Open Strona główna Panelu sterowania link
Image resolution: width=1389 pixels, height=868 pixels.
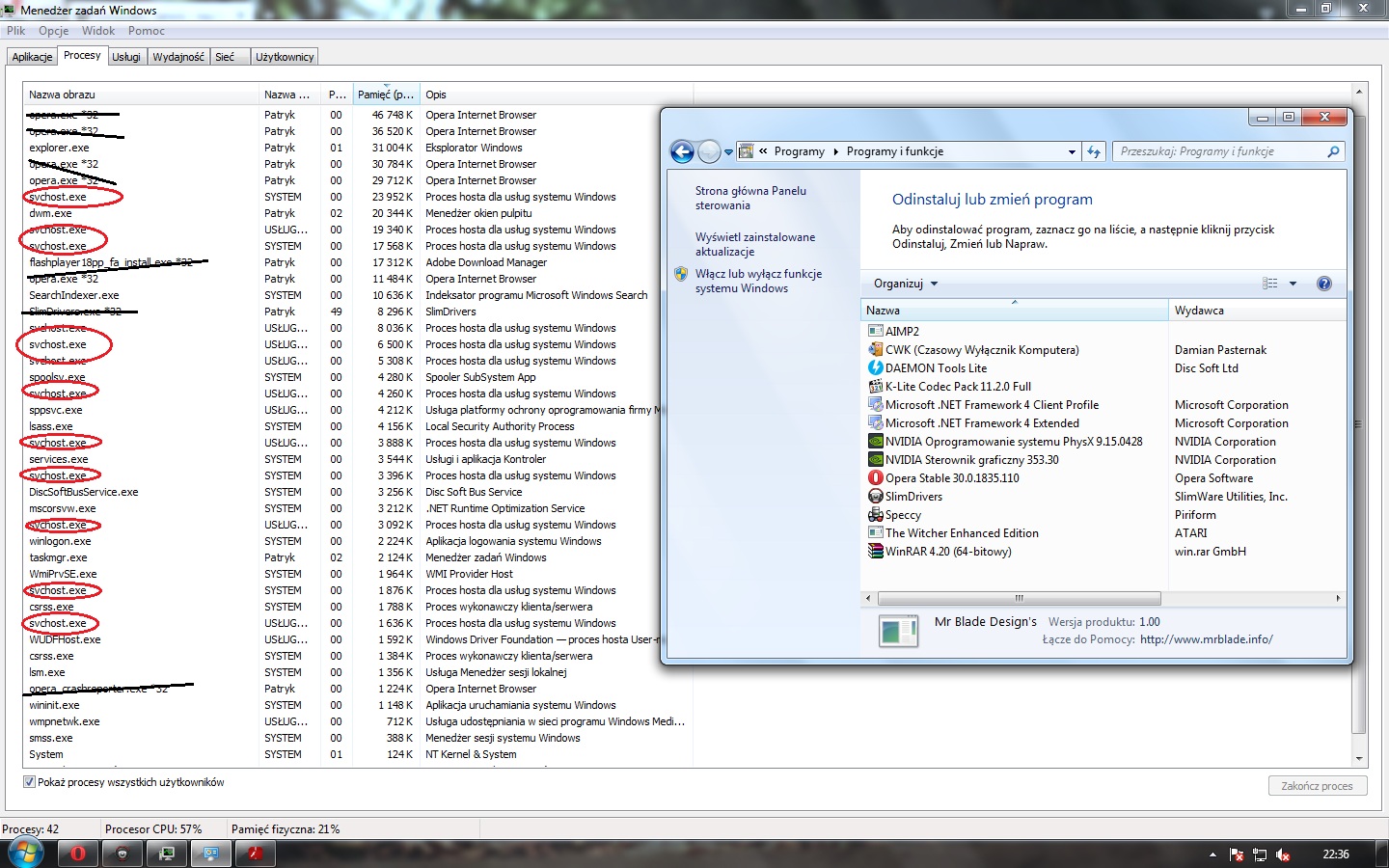pos(750,198)
